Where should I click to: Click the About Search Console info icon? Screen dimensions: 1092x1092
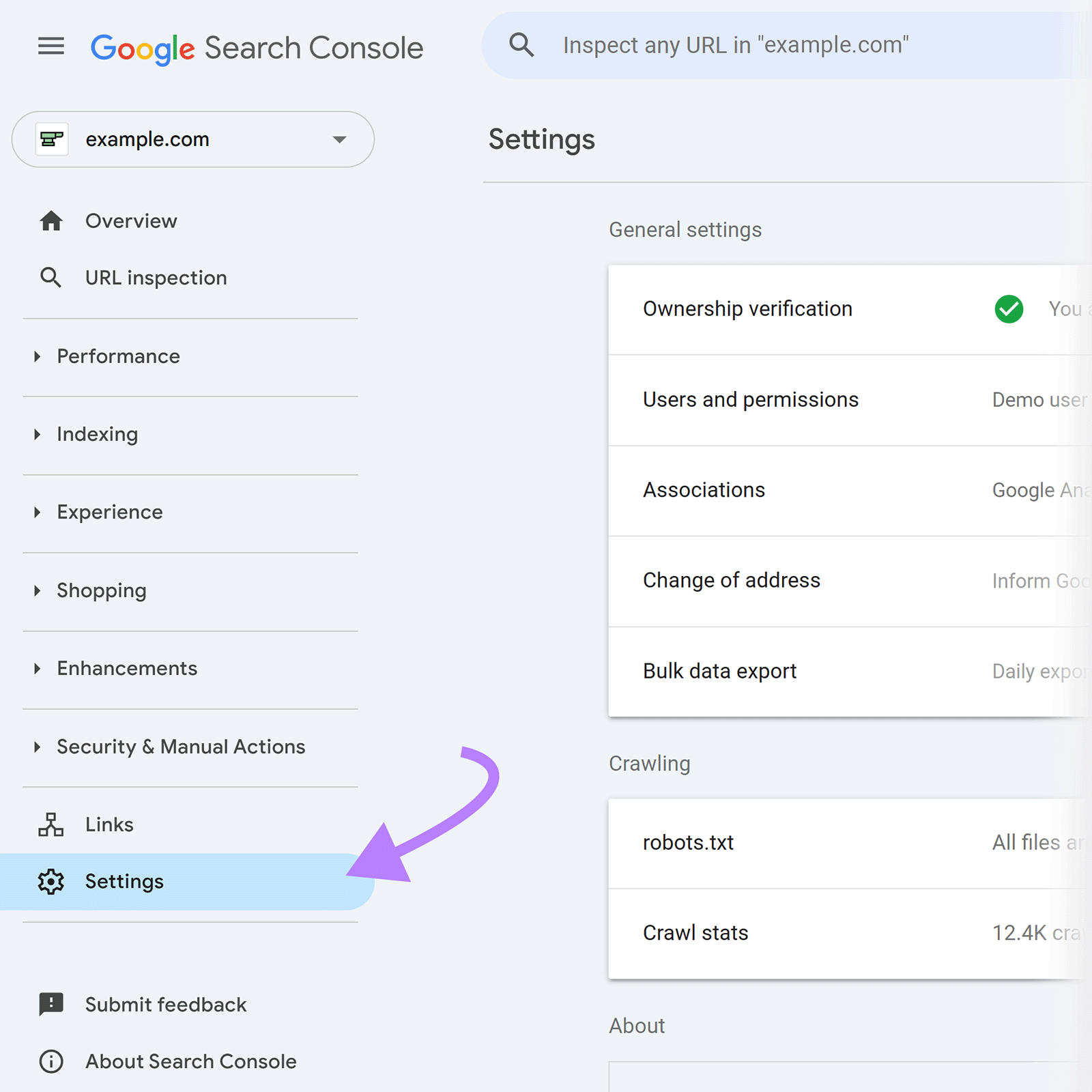pos(51,1061)
